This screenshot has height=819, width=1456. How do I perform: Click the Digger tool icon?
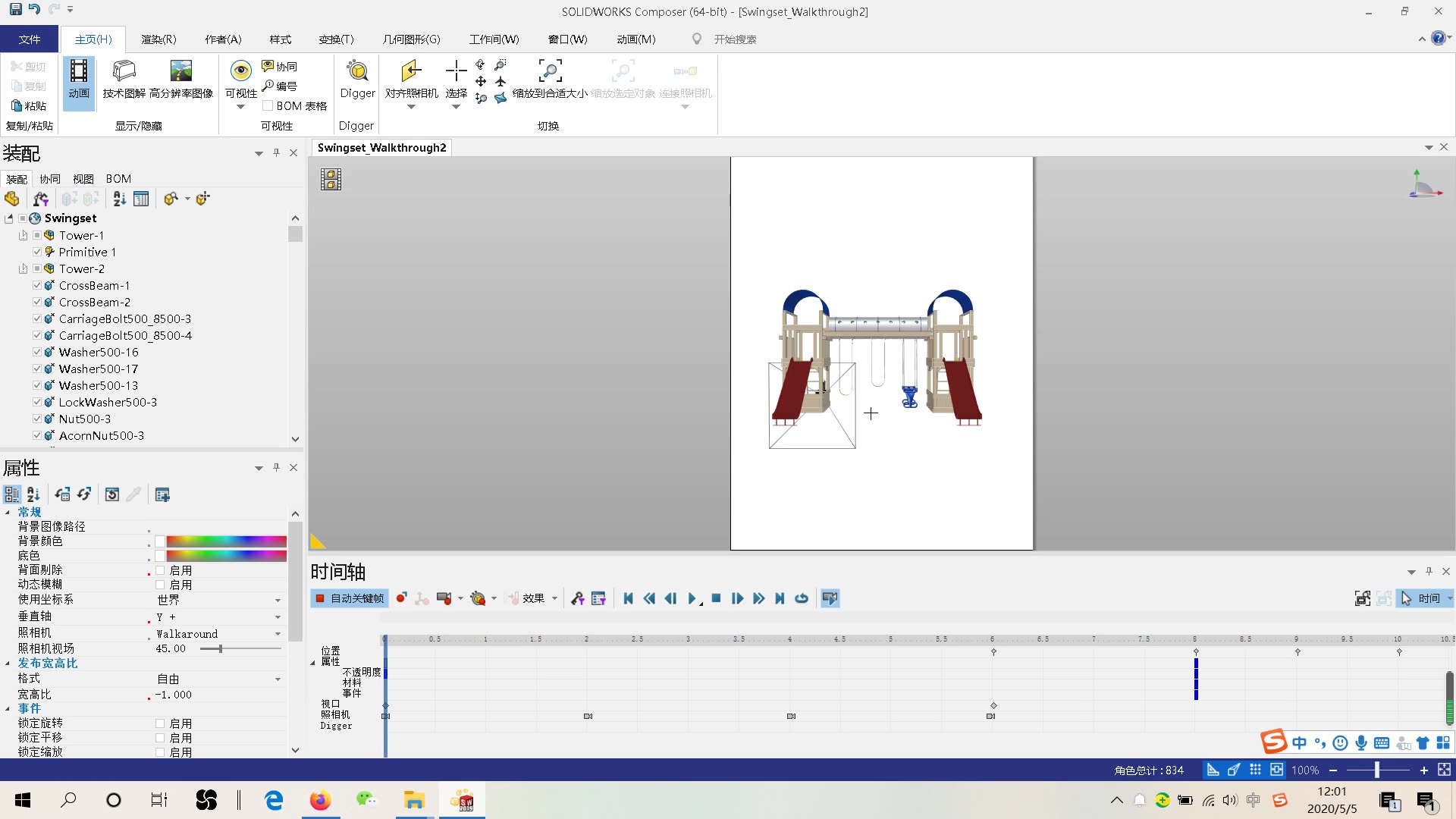[x=357, y=72]
